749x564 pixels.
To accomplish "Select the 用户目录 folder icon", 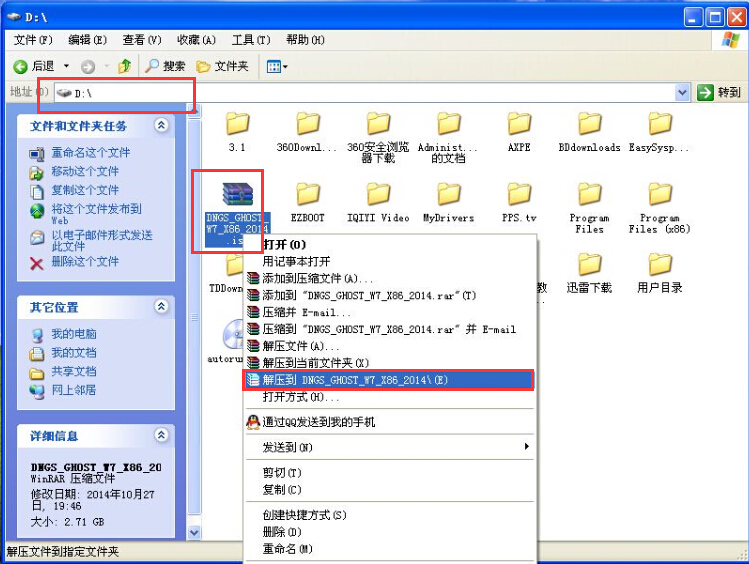I will coord(660,265).
